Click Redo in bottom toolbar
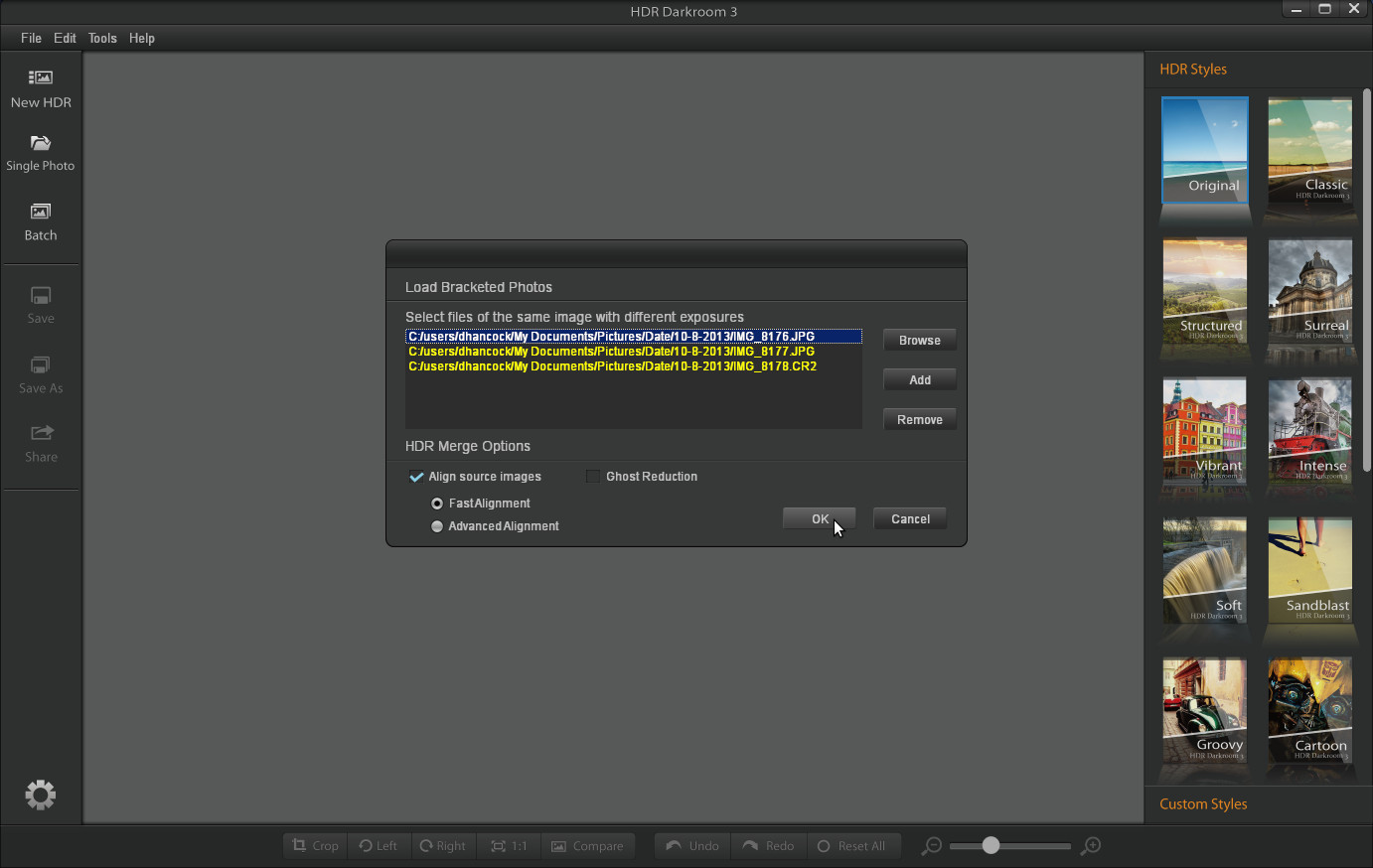Viewport: 1373px width, 868px height. (768, 846)
